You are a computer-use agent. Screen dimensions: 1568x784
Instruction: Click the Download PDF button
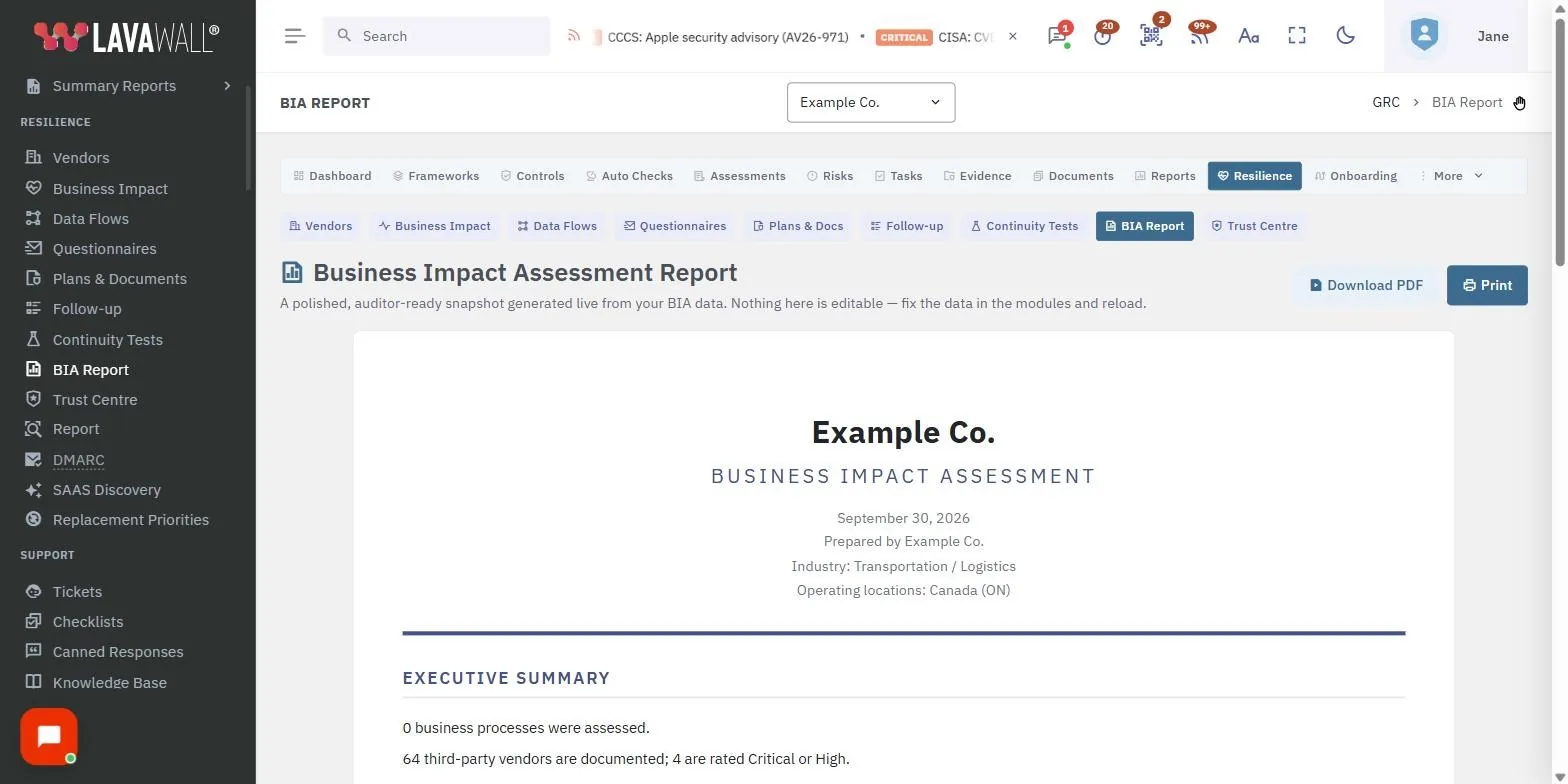tap(1366, 285)
